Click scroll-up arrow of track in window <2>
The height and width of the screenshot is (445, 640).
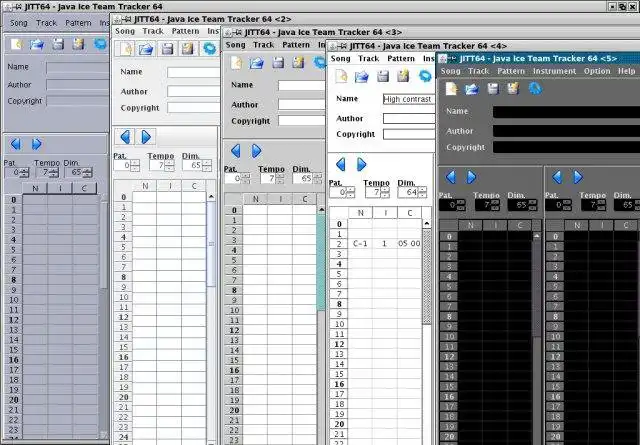[211, 197]
